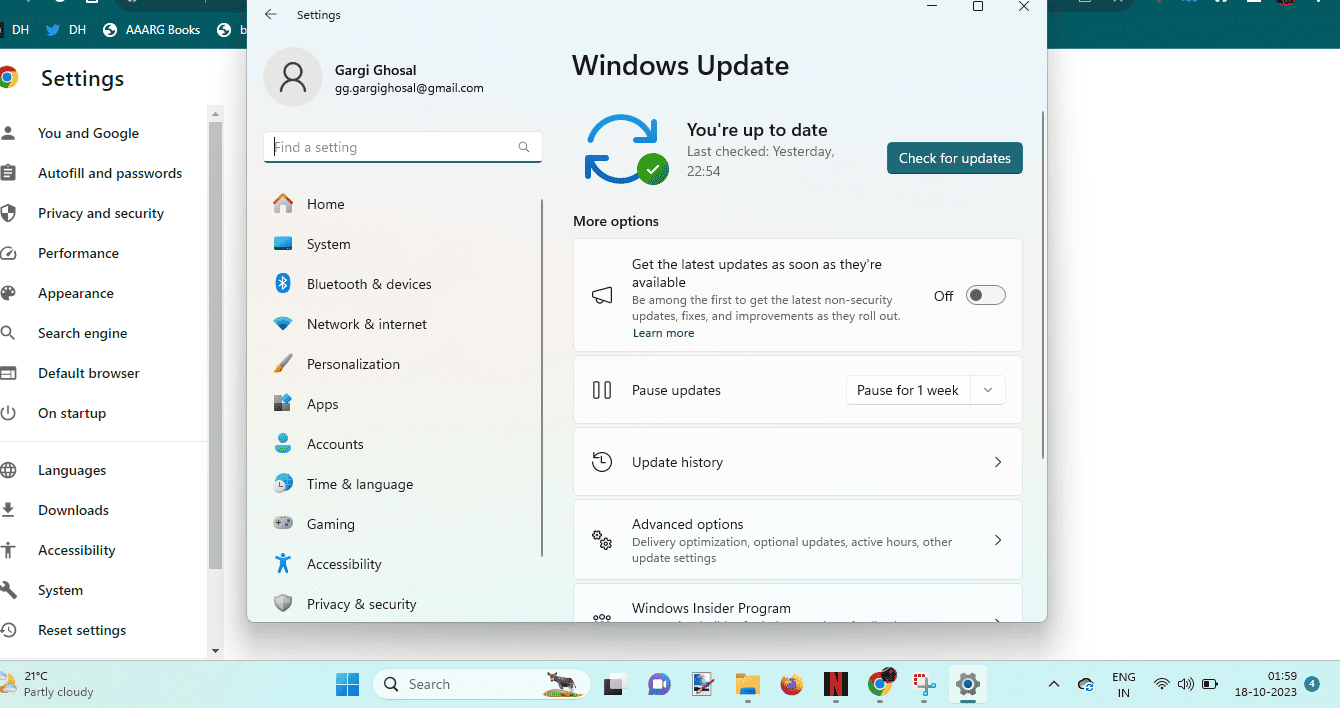Open the clock showing 01:59 18-10-2023
The image size is (1340, 708).
(x=1268, y=684)
